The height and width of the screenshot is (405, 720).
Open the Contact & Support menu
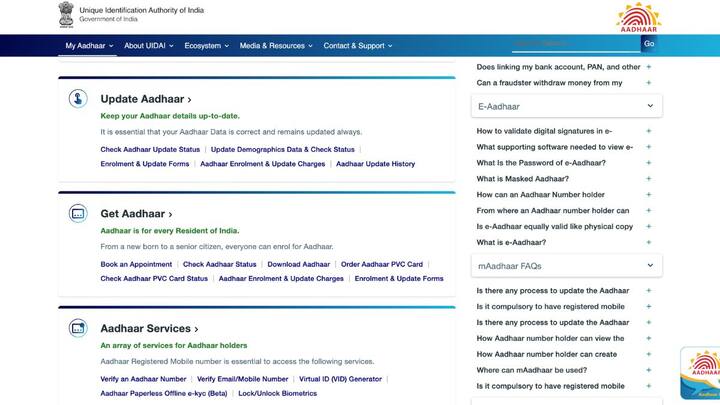pyautogui.click(x=358, y=46)
